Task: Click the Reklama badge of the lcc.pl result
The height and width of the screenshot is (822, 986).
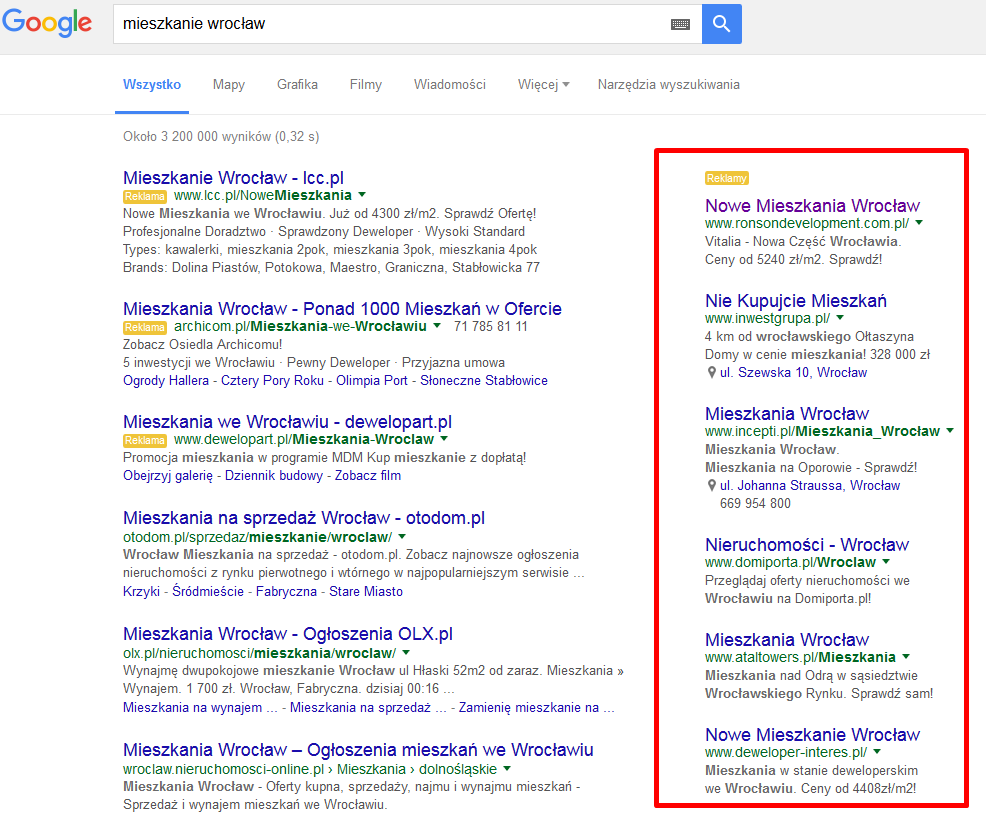Action: [x=145, y=196]
